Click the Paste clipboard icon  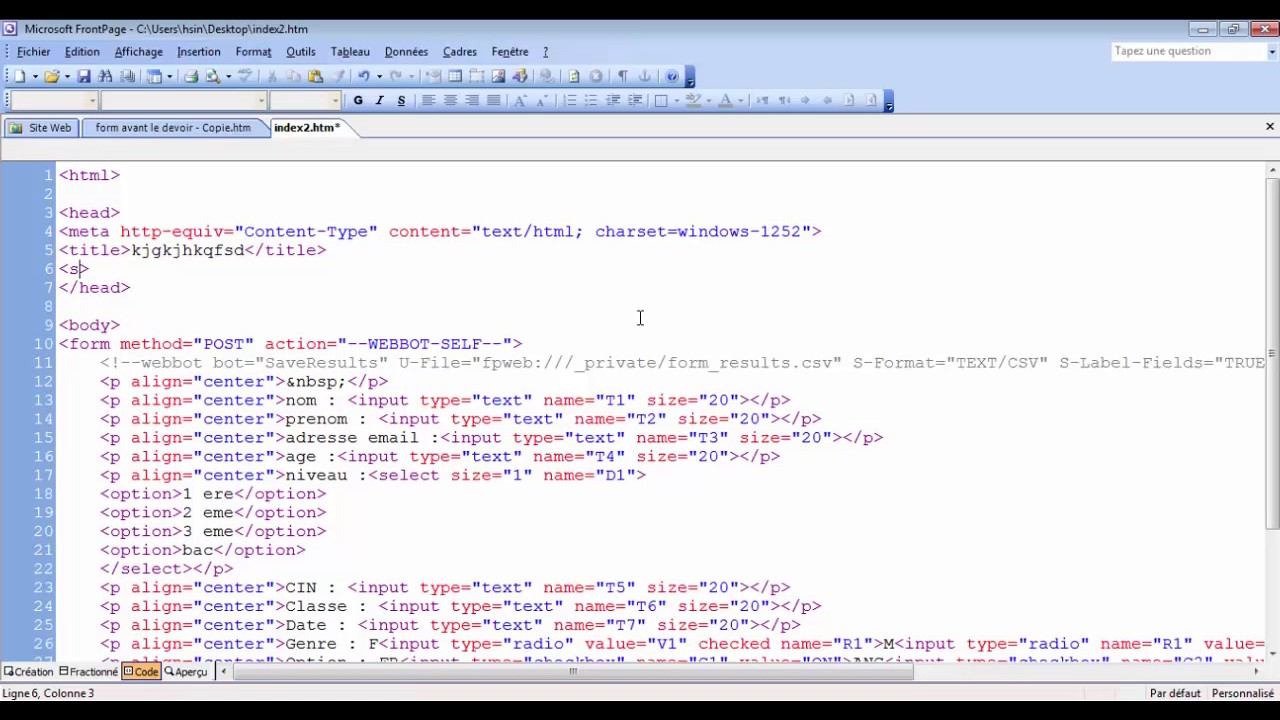[x=316, y=76]
